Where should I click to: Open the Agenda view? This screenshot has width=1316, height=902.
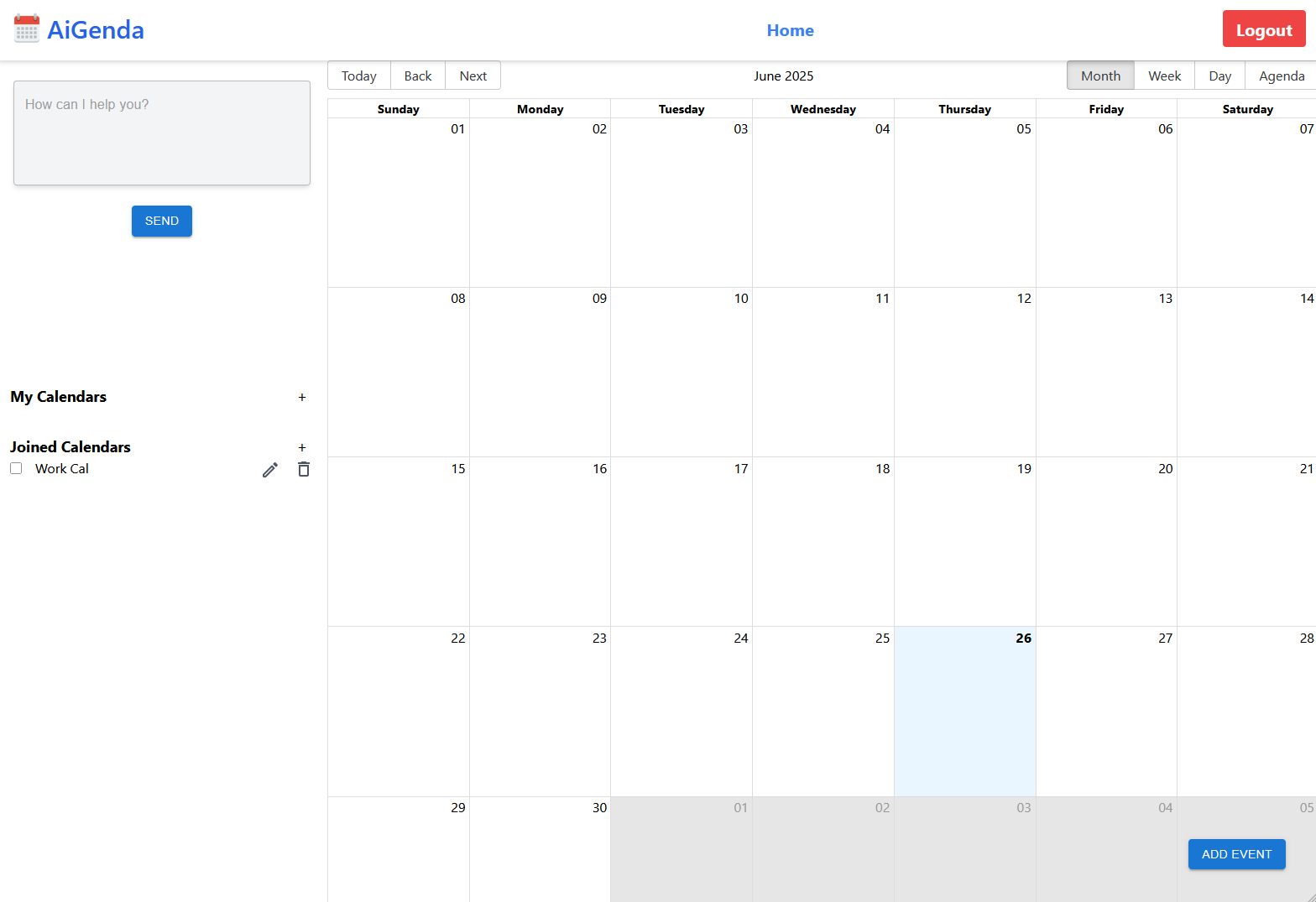coord(1281,76)
